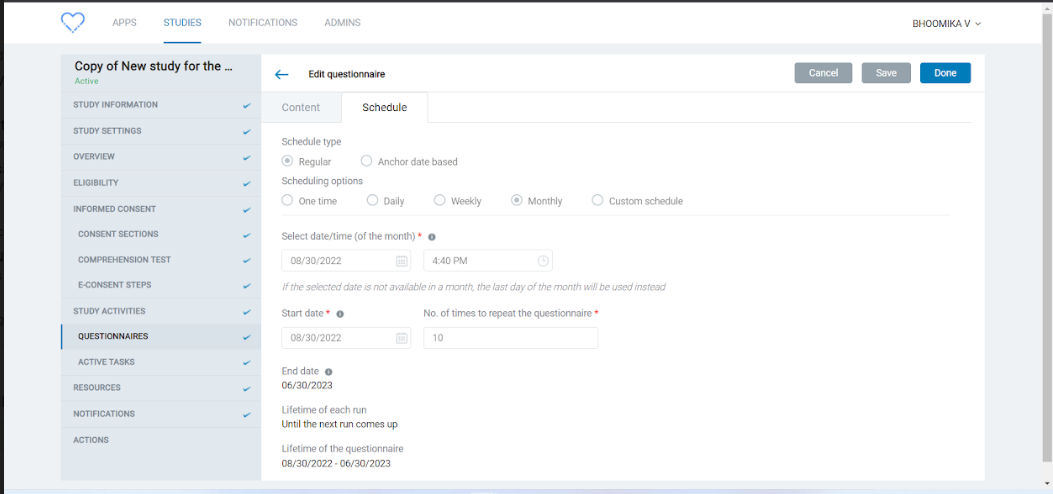Image resolution: width=1053 pixels, height=494 pixels.
Task: Click the back arrow beside Edit questionnaire
Action: 281,75
